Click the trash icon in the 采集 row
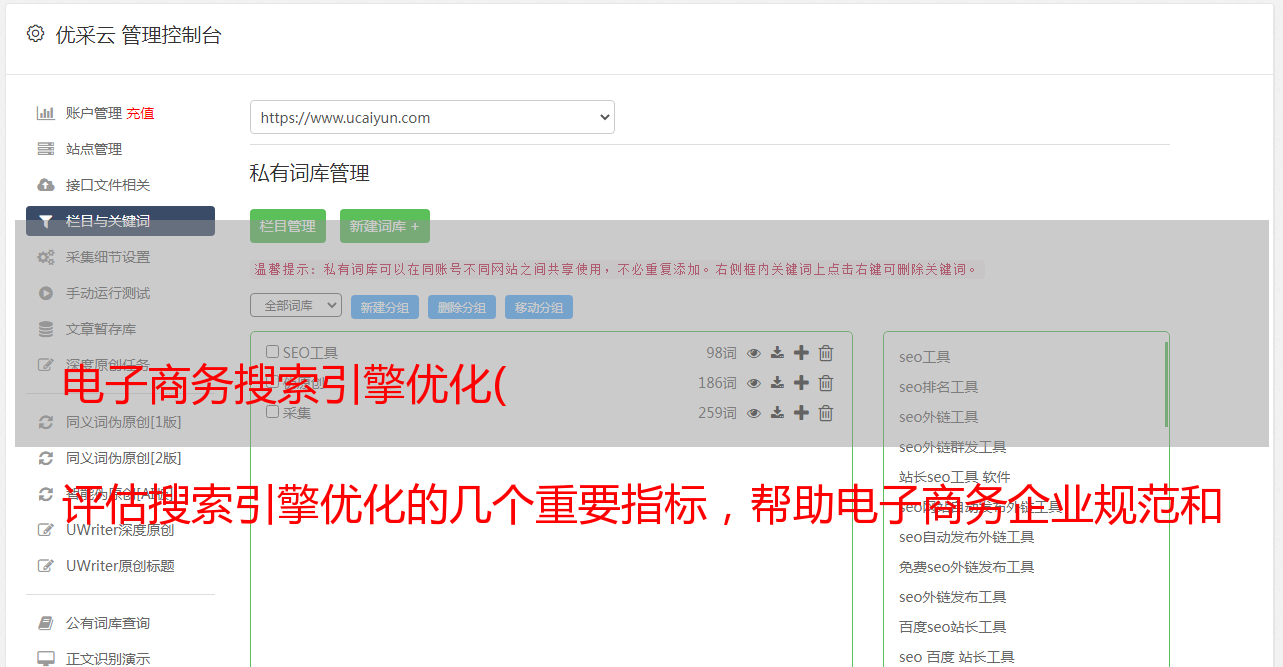 pyautogui.click(x=826, y=413)
